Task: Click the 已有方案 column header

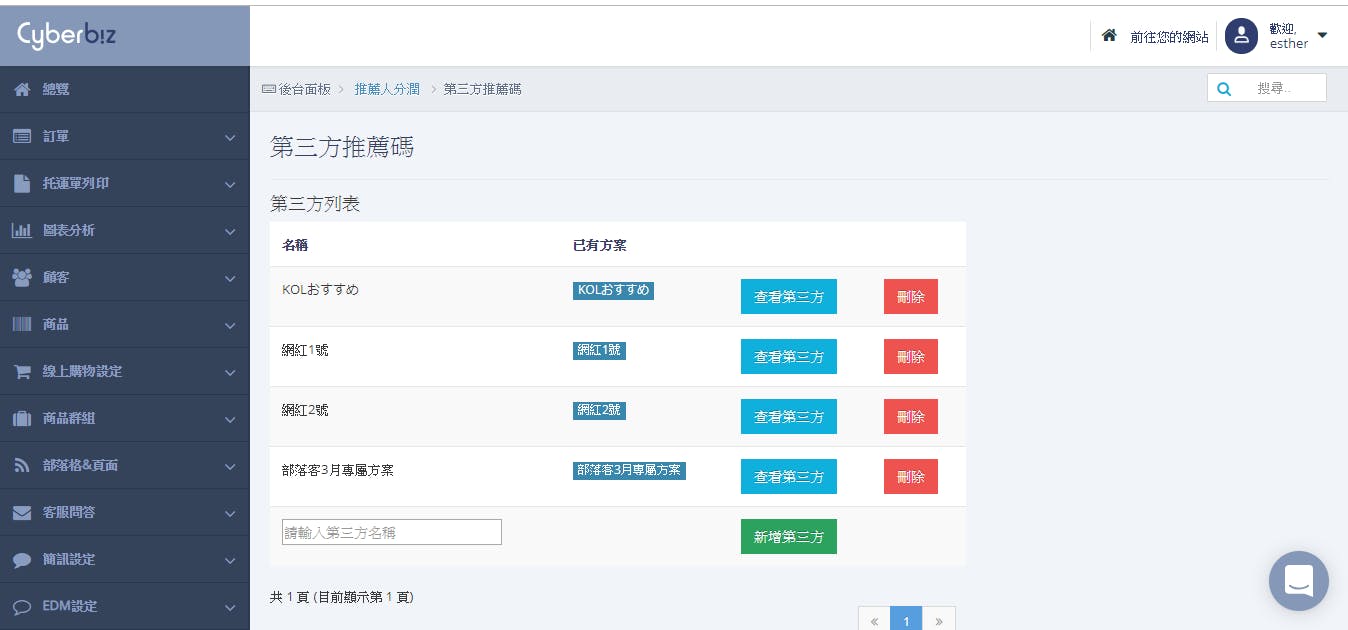Action: click(x=600, y=245)
